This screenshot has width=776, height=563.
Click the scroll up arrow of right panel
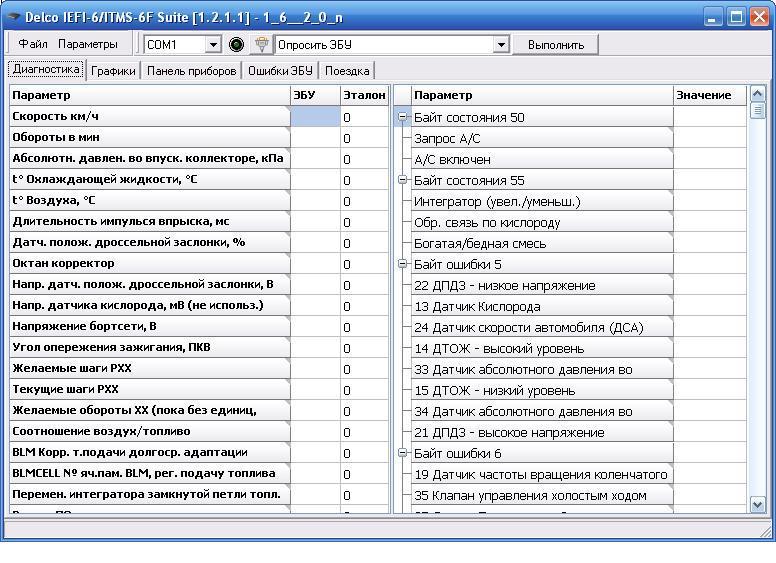[x=758, y=93]
